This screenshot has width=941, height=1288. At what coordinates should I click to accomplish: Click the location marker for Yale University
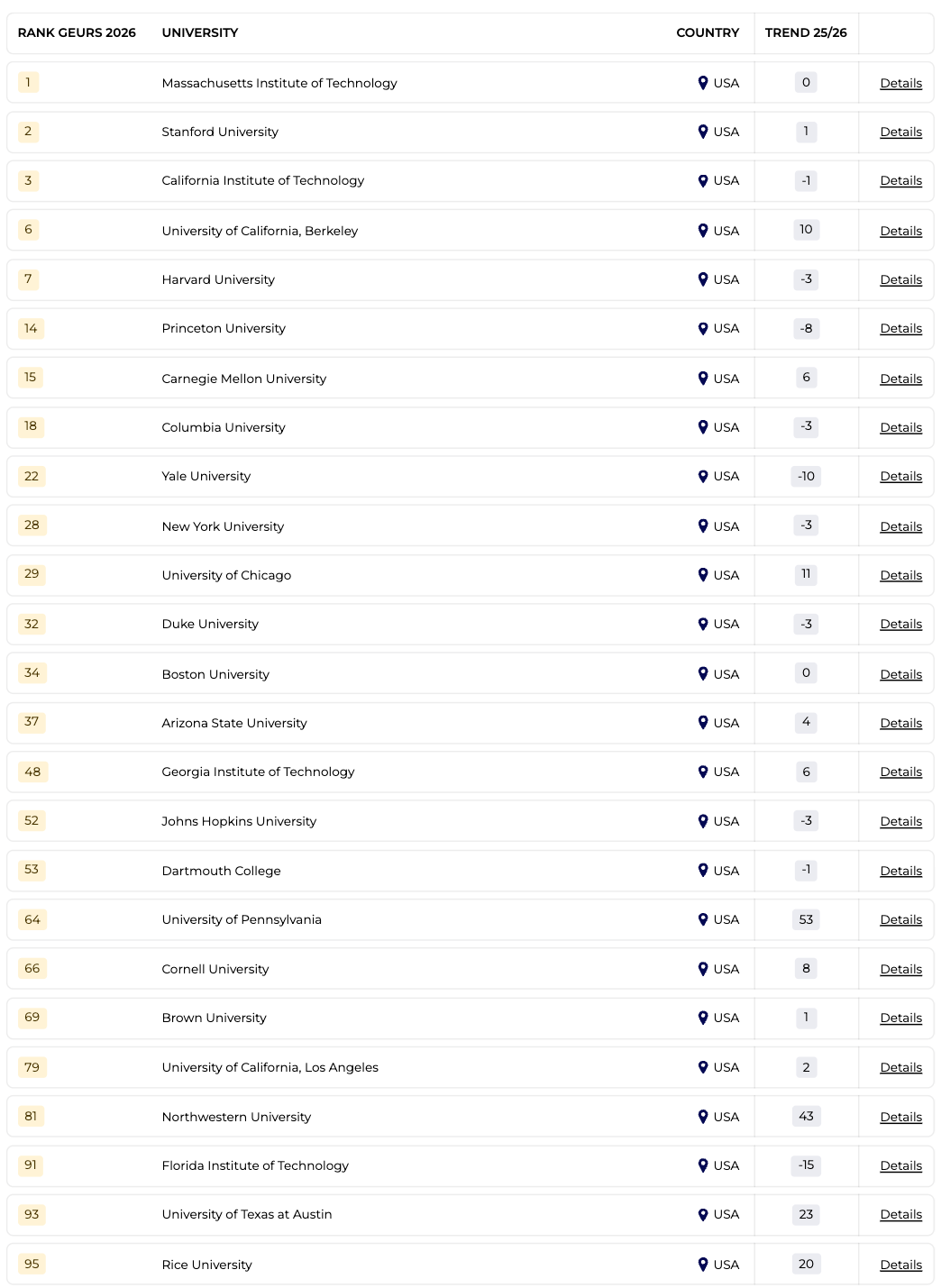[x=704, y=476]
